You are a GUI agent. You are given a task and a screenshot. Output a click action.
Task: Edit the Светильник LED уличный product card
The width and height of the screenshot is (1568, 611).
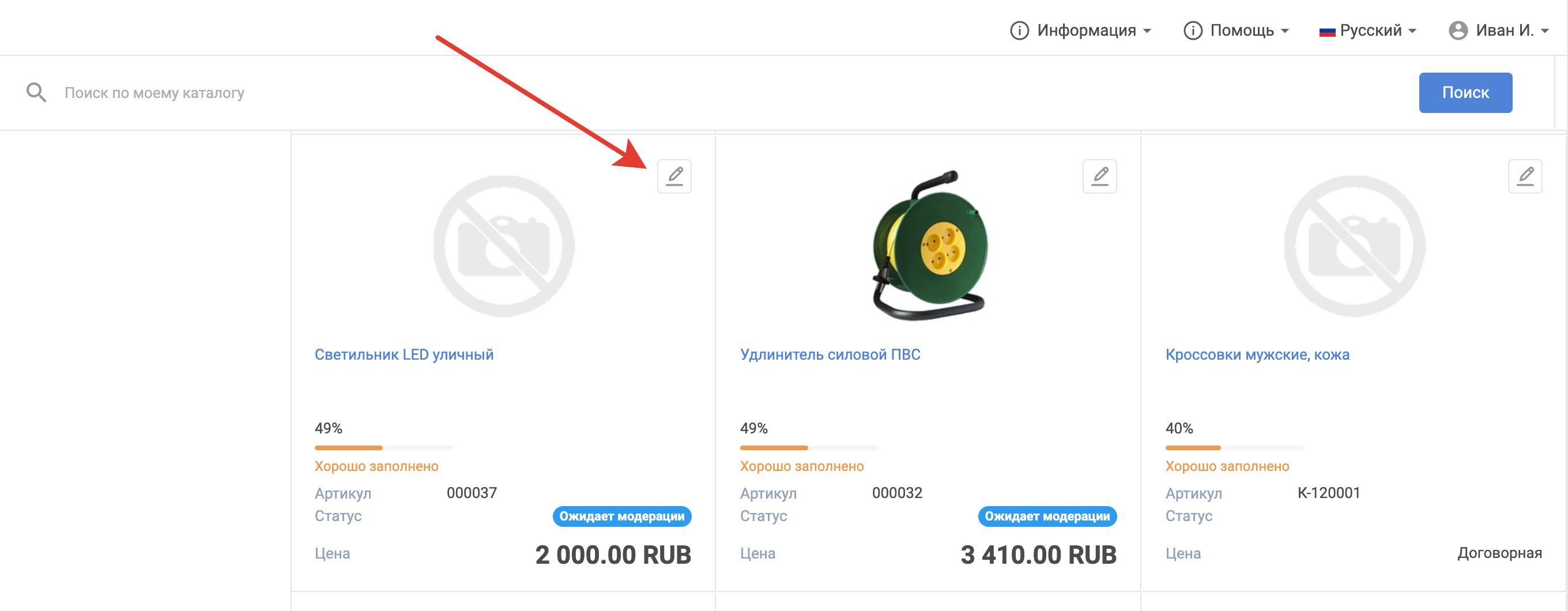click(x=674, y=176)
